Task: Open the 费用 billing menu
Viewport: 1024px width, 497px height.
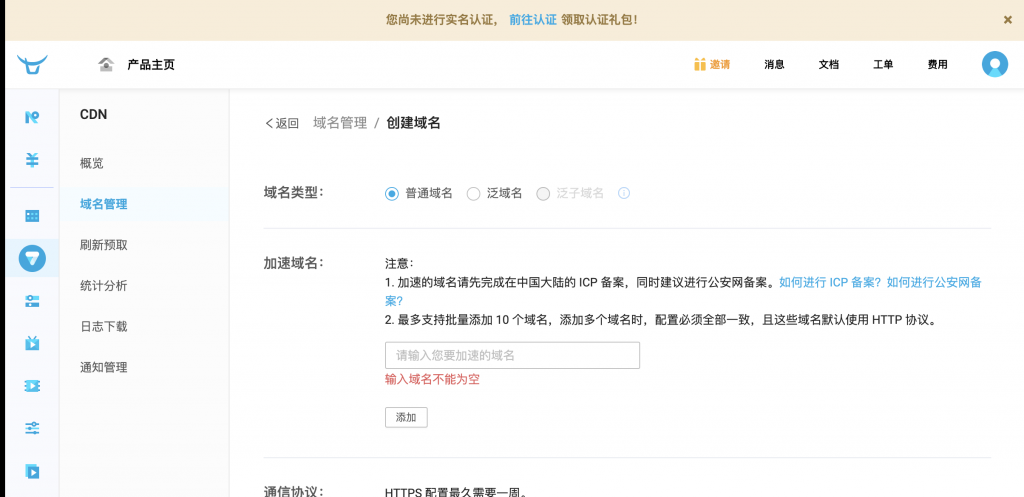Action: 938,65
